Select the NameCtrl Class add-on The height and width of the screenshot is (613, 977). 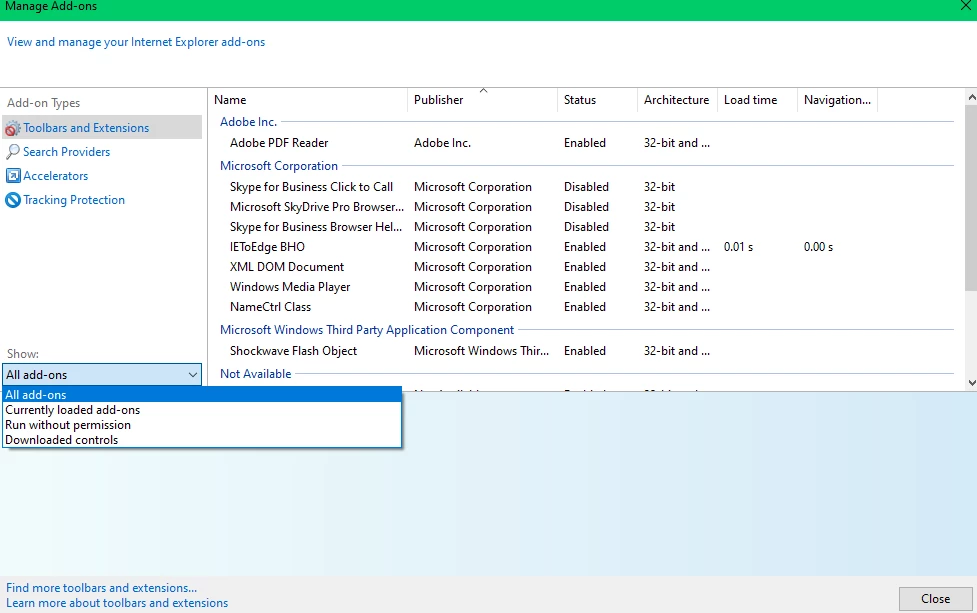586,306
